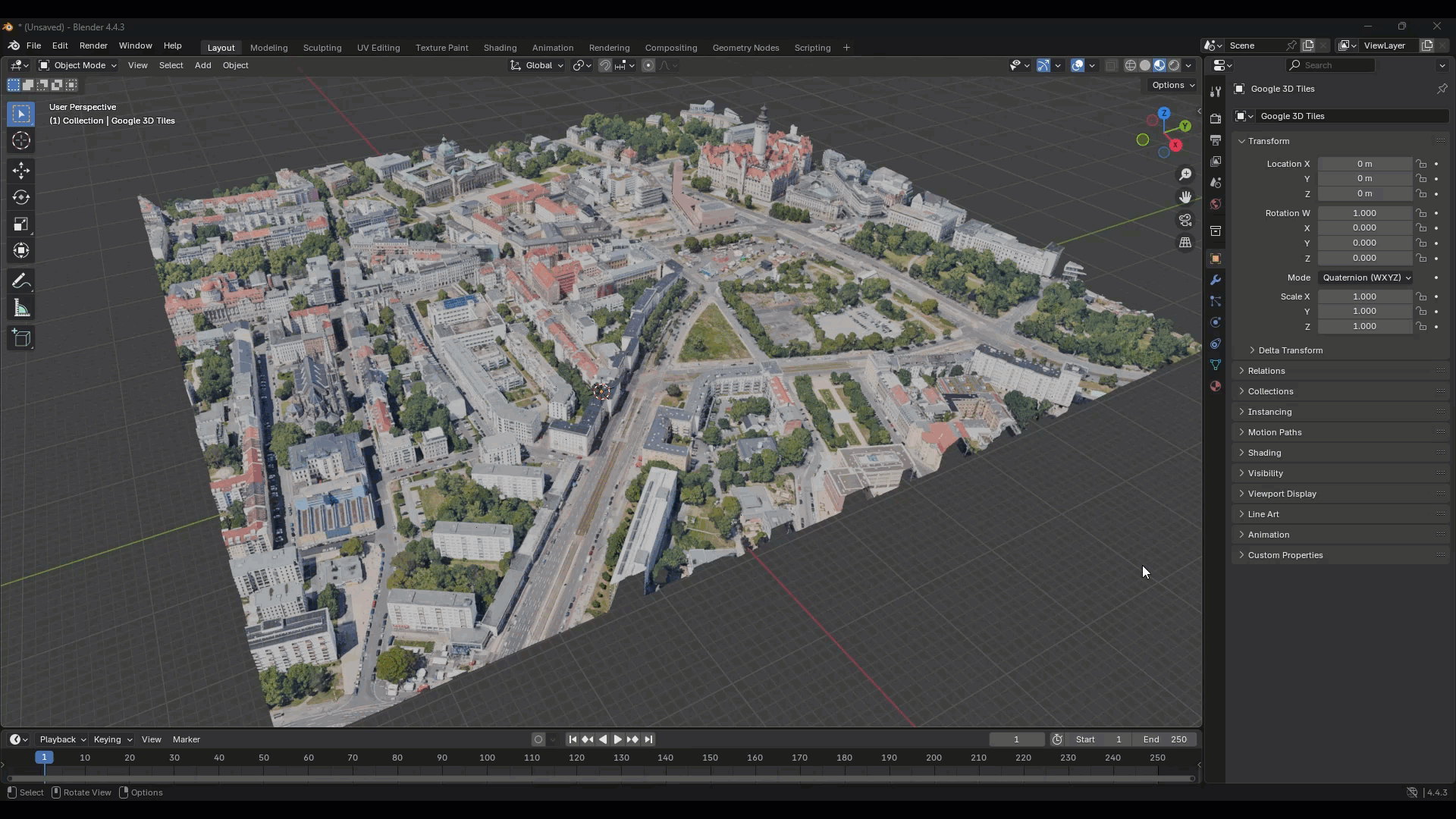
Task: Open the timeline Marker menu
Action: 186,739
